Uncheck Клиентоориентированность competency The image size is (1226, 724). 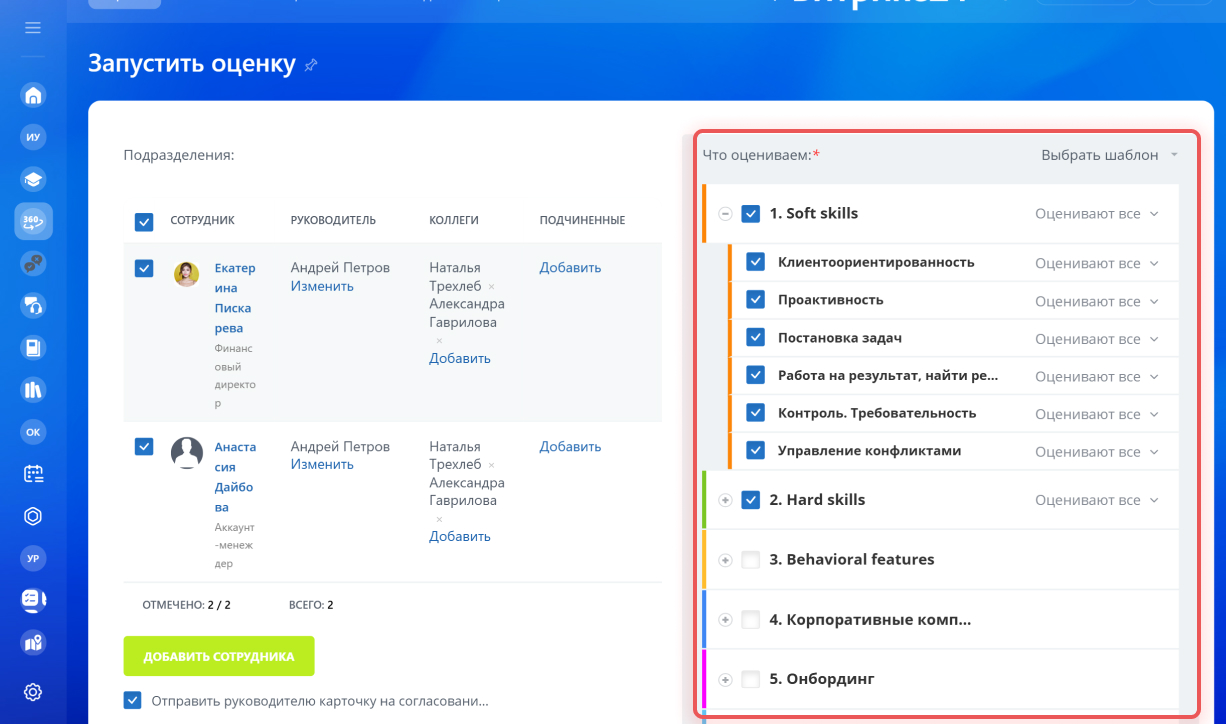756,263
